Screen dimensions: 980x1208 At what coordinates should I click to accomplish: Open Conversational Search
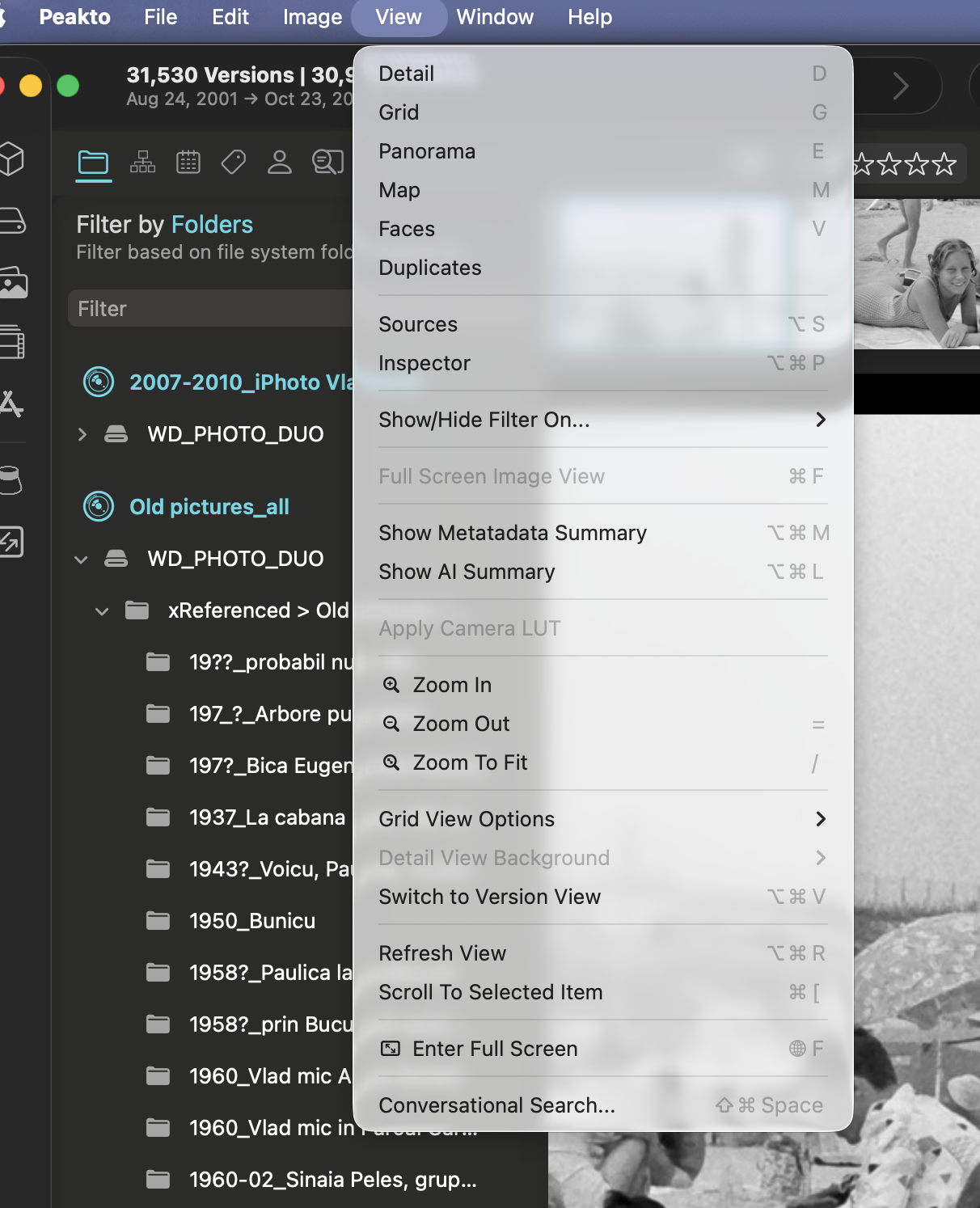tap(603, 1105)
